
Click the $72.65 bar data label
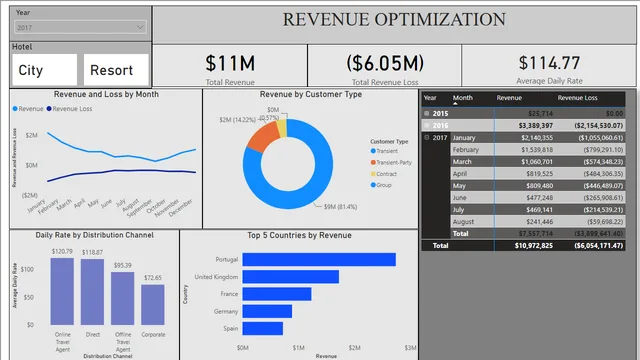tap(153, 278)
